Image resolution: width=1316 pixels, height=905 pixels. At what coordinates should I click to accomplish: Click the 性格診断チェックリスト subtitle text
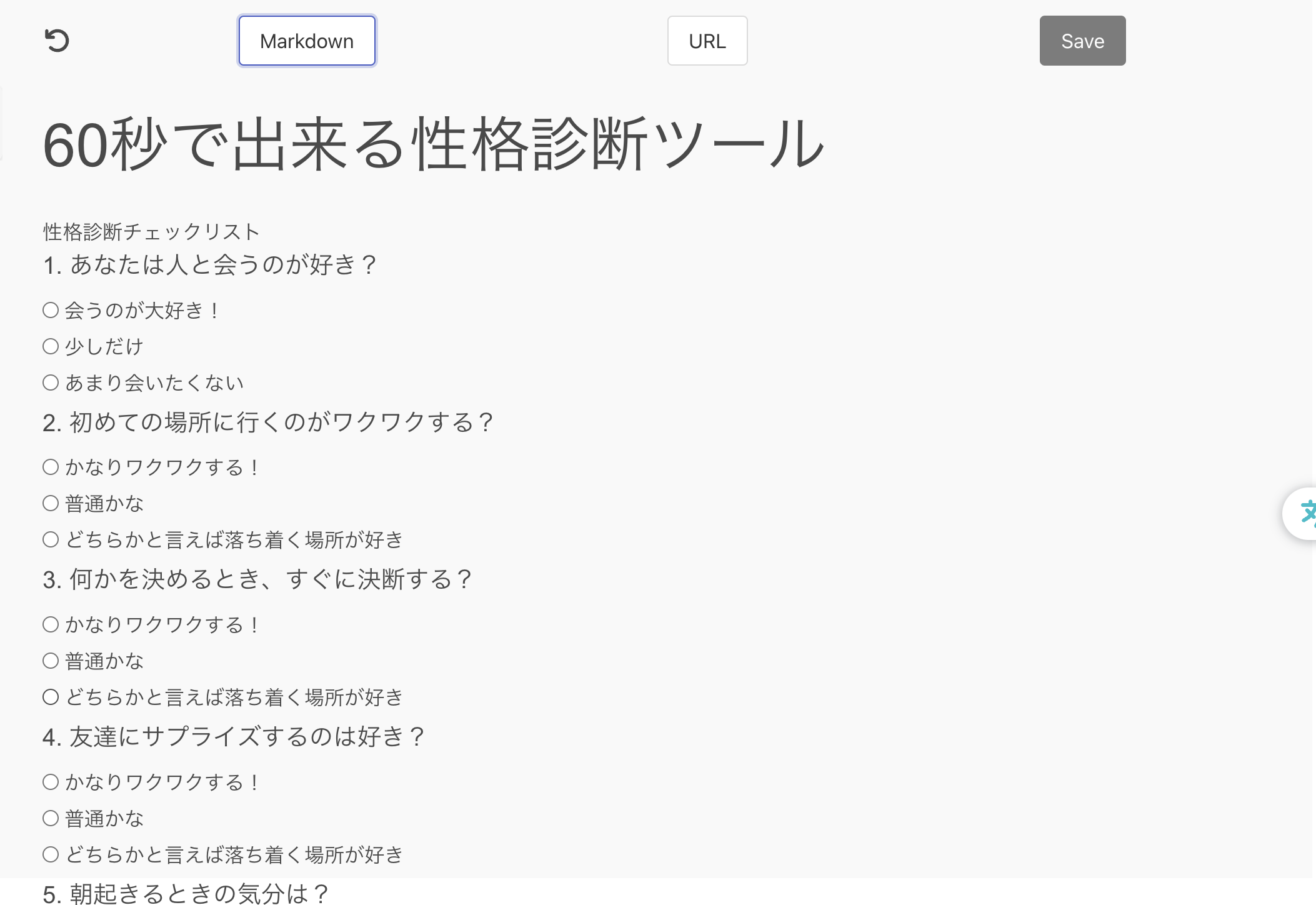click(150, 231)
